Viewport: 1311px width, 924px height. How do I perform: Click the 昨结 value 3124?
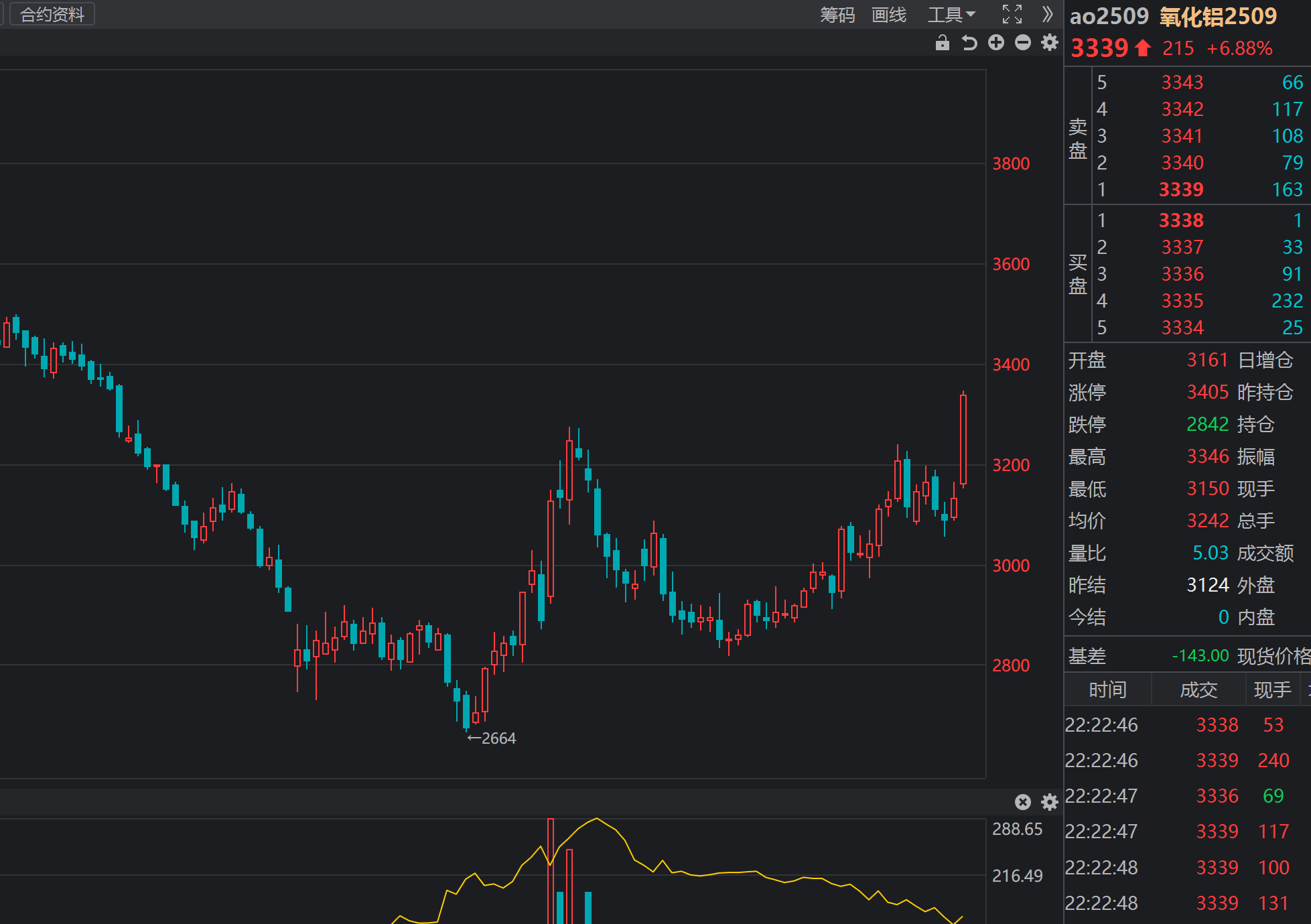[1207, 585]
